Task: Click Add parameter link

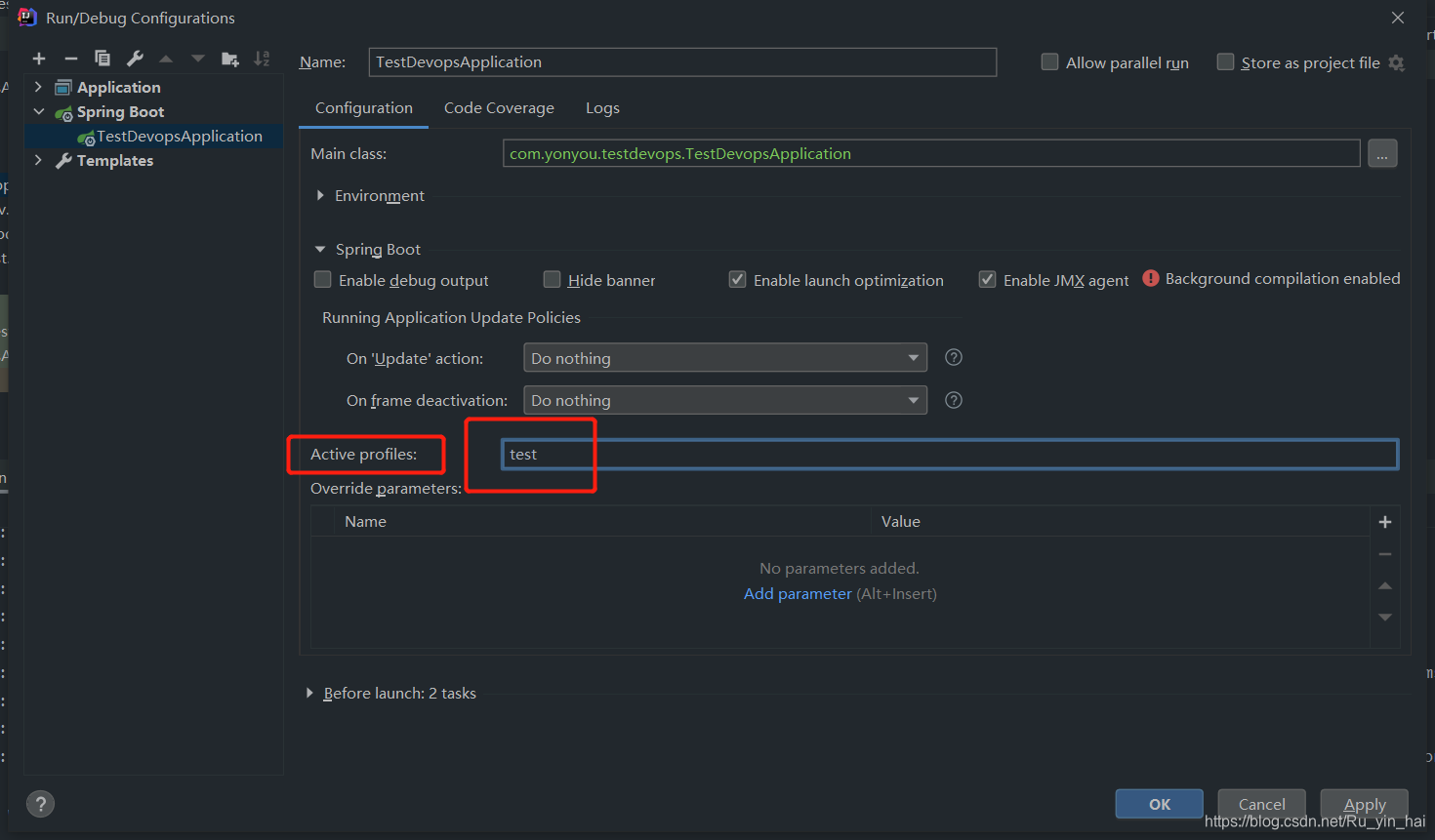Action: pyautogui.click(x=798, y=594)
